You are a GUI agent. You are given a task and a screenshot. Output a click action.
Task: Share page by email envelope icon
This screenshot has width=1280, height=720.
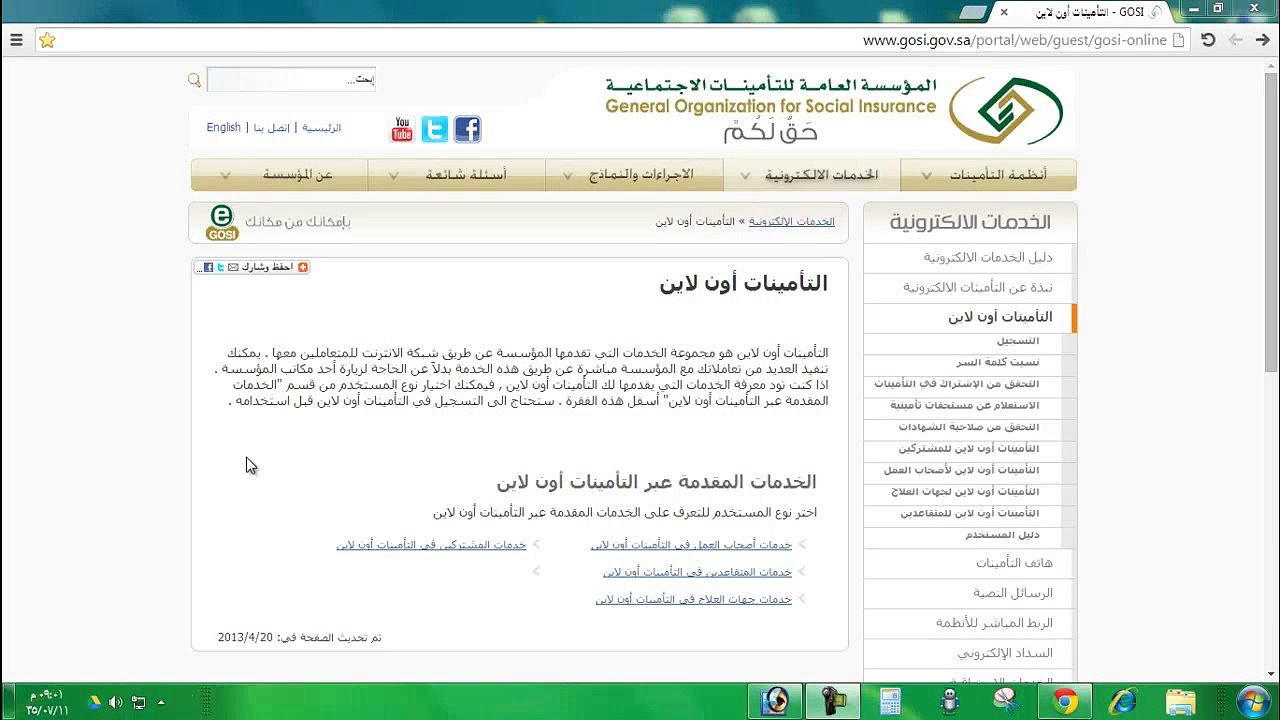233,267
